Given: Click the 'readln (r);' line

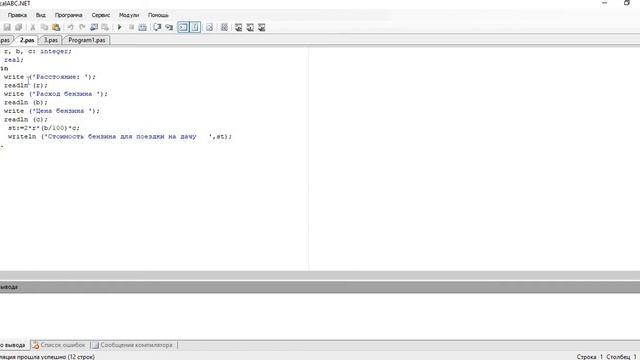Looking at the screenshot, I should pyautogui.click(x=26, y=85).
